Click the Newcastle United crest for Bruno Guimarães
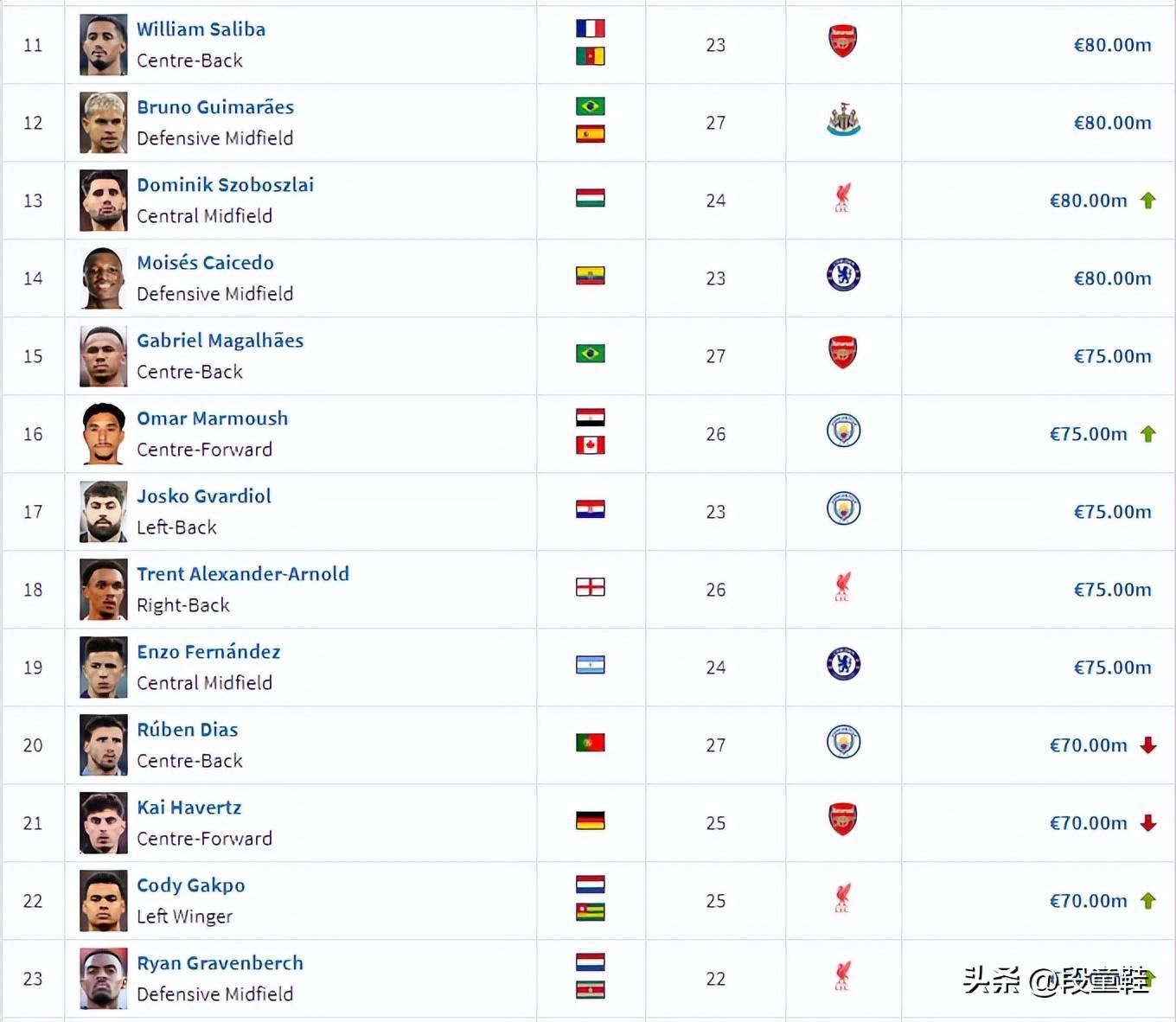This screenshot has width=1176, height=1022. click(x=843, y=120)
